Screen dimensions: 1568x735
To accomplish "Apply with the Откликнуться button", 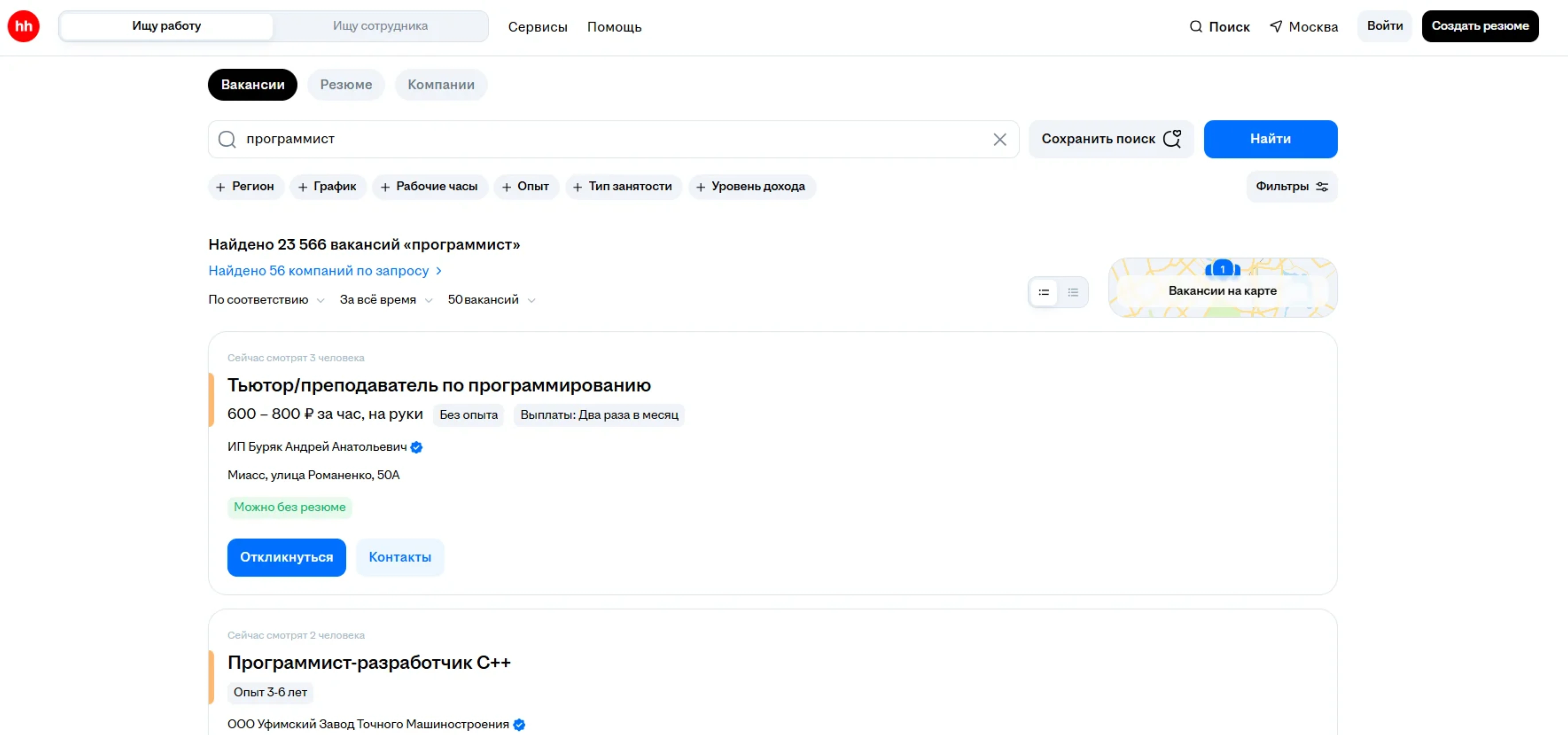I will point(287,557).
